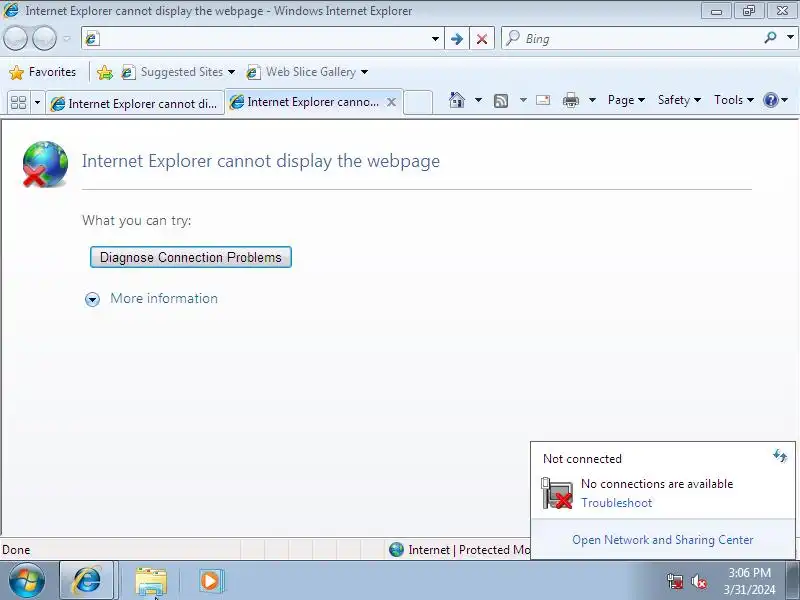Click the Internet | Protected Mode status text
800x600 pixels.
pyautogui.click(x=469, y=549)
